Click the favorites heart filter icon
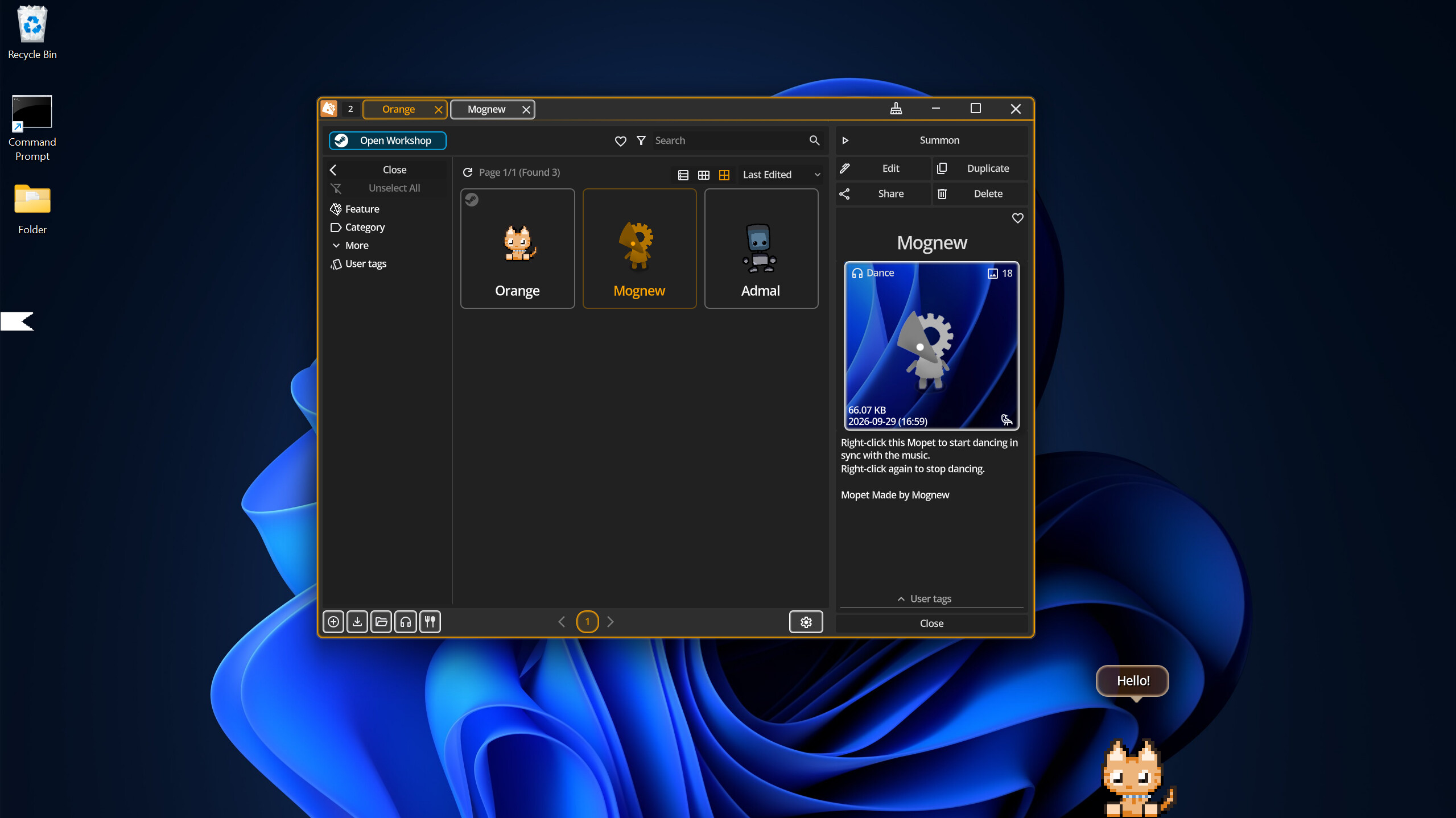This screenshot has height=818, width=1456. pyautogui.click(x=620, y=141)
